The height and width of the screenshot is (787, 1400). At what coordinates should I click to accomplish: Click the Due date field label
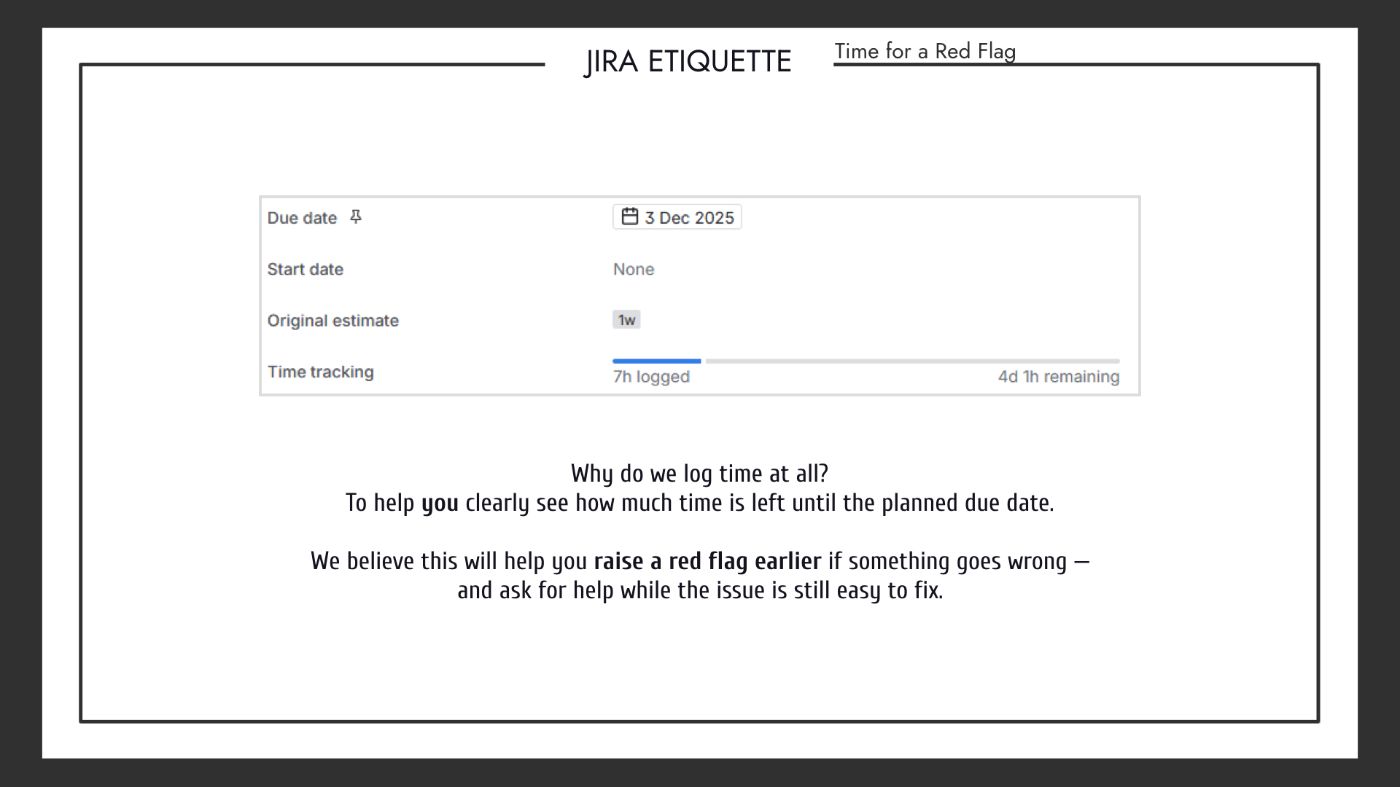click(302, 218)
